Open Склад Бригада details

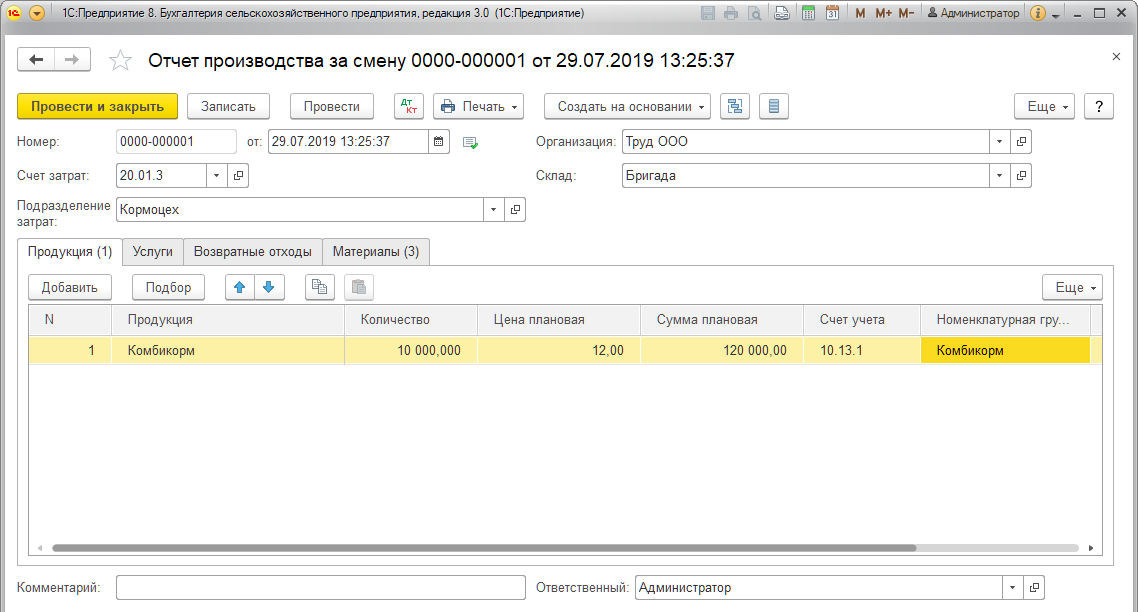pyautogui.click(x=1021, y=176)
